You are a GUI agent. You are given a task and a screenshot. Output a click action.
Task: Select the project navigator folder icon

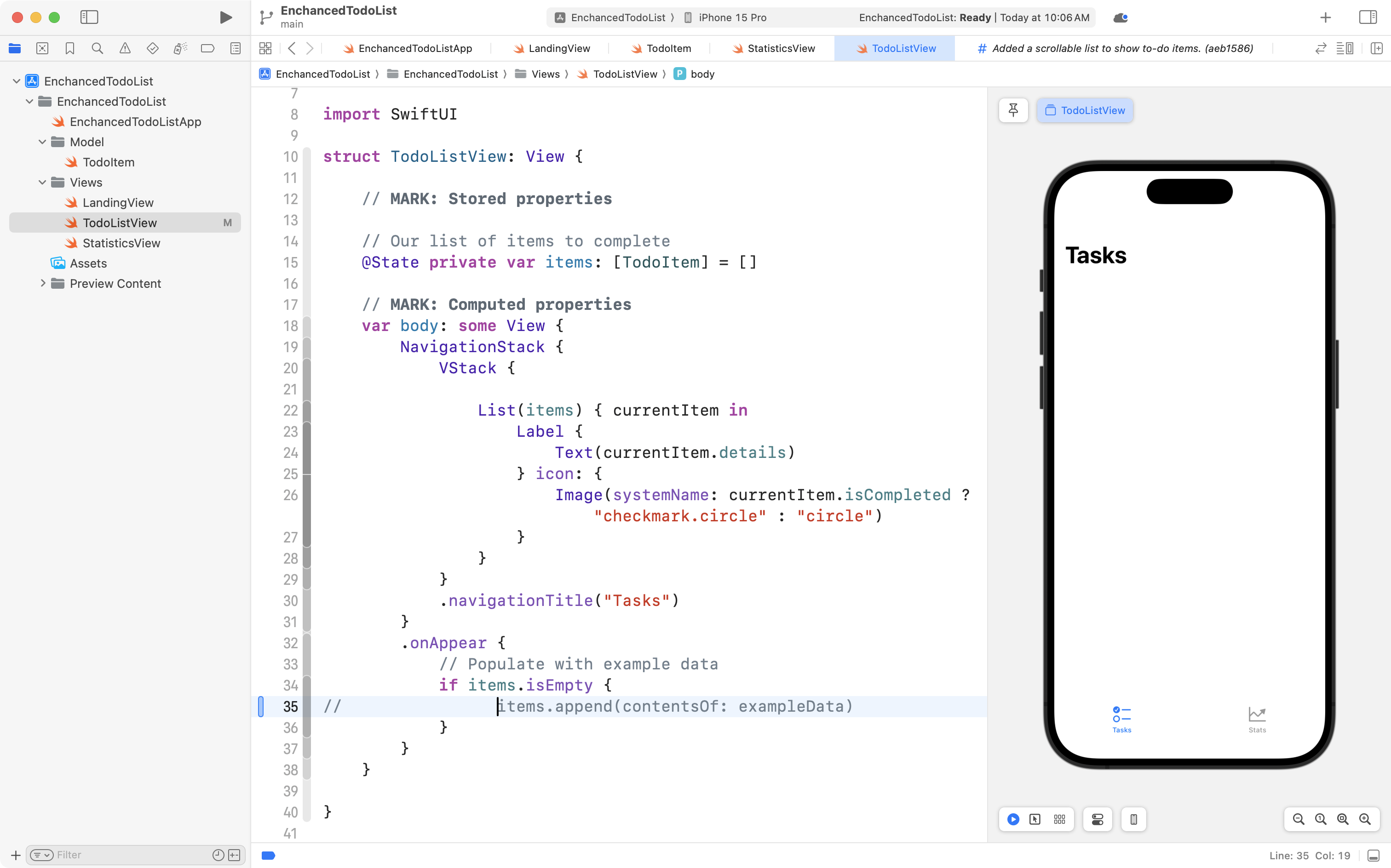coord(14,48)
